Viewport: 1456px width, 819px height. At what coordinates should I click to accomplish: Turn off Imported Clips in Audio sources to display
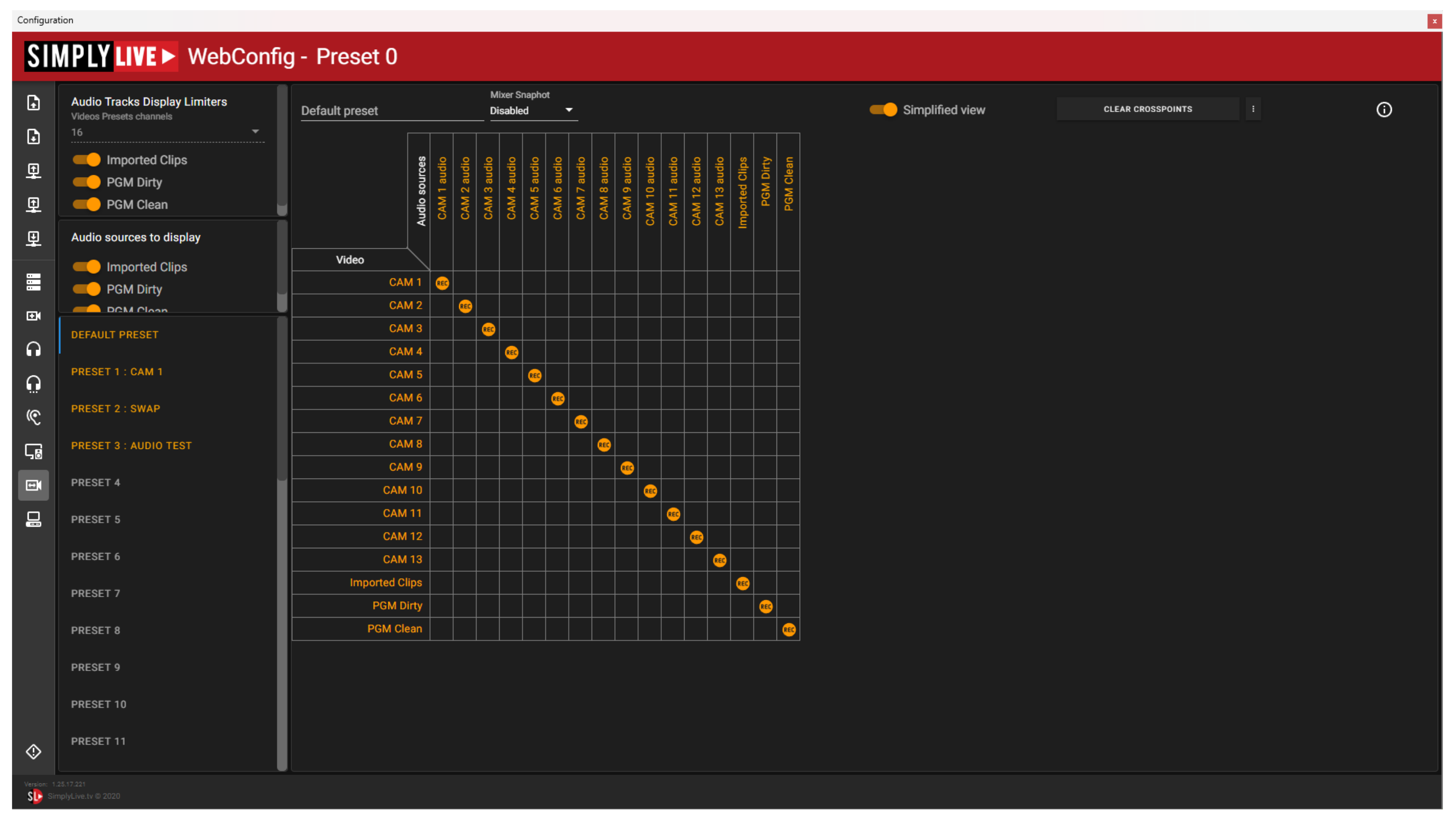pos(86,267)
